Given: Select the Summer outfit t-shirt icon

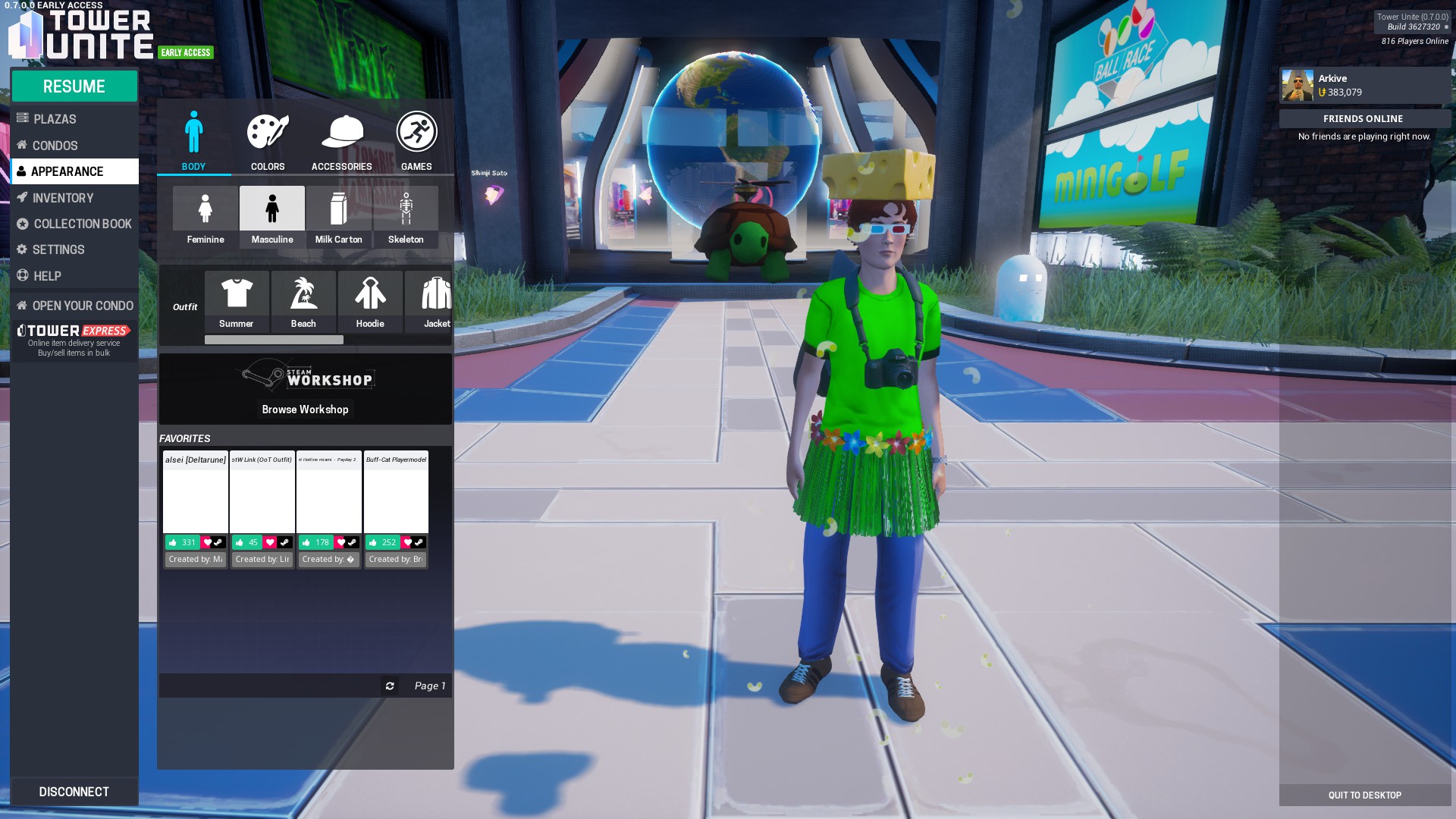Looking at the screenshot, I should click(237, 301).
